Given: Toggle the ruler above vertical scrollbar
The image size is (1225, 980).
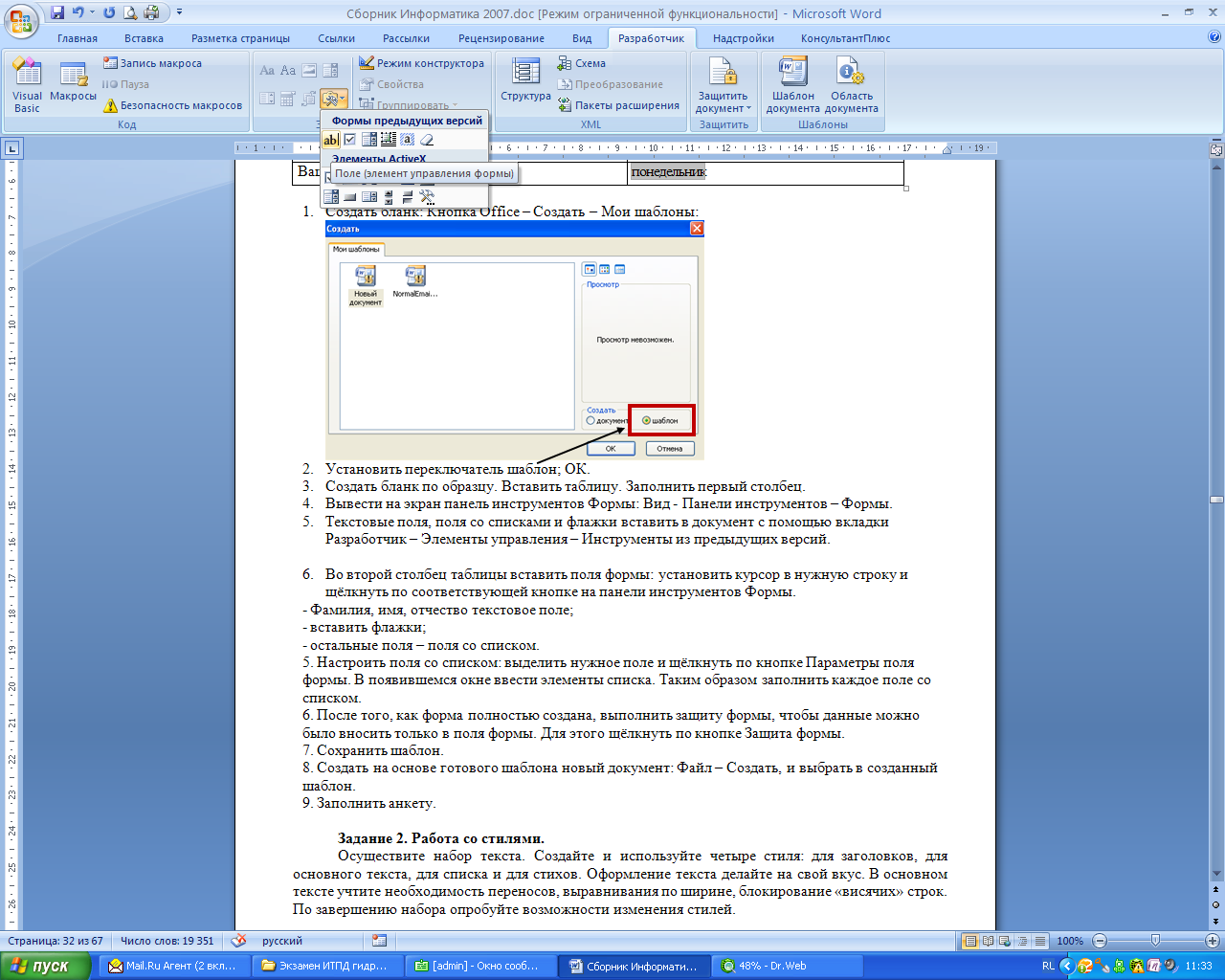Looking at the screenshot, I should pyautogui.click(x=1216, y=149).
